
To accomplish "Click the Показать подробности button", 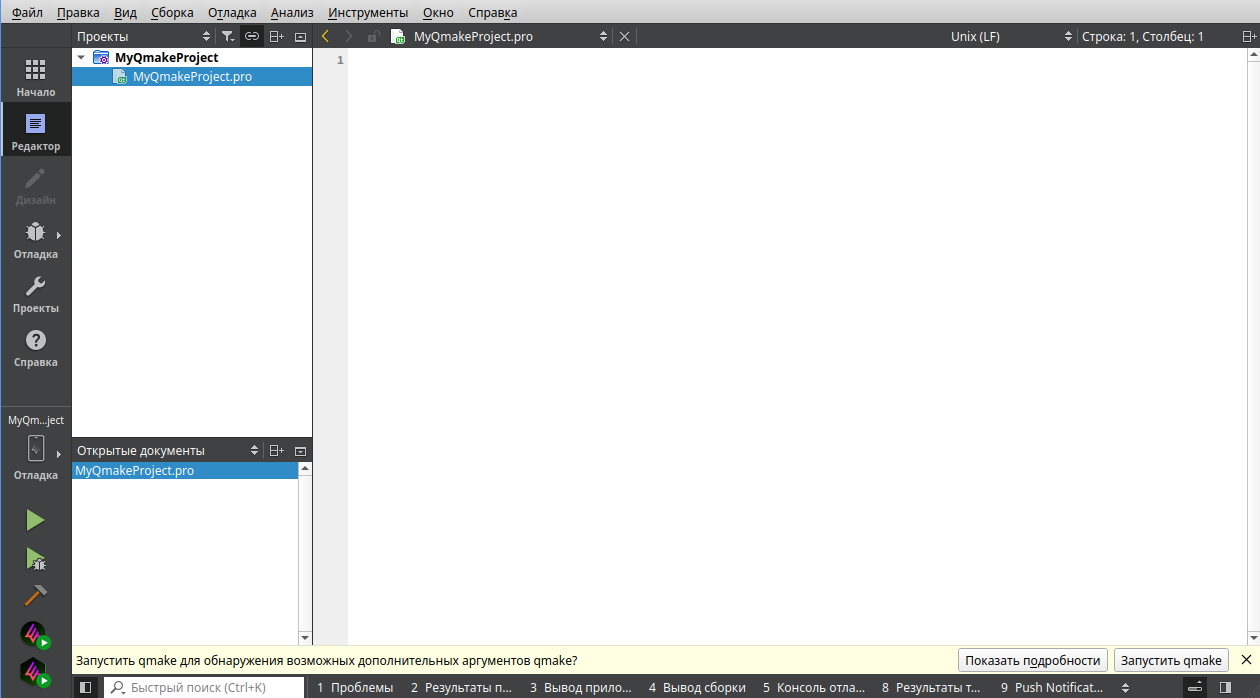I will coord(1033,660).
